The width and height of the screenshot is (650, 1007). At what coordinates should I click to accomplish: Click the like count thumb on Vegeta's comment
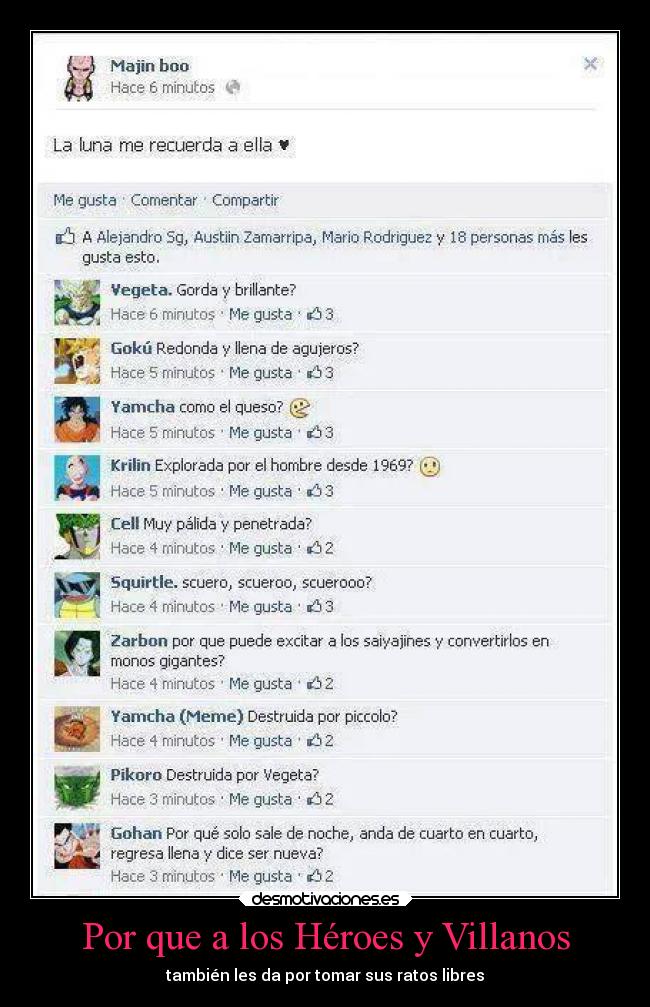[x=314, y=314]
